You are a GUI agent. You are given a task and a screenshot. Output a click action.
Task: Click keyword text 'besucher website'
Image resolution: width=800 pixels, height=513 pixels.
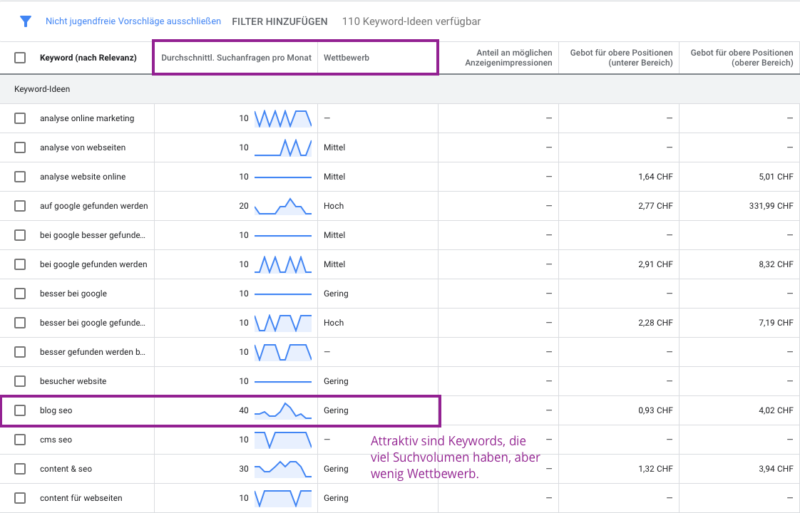73,381
